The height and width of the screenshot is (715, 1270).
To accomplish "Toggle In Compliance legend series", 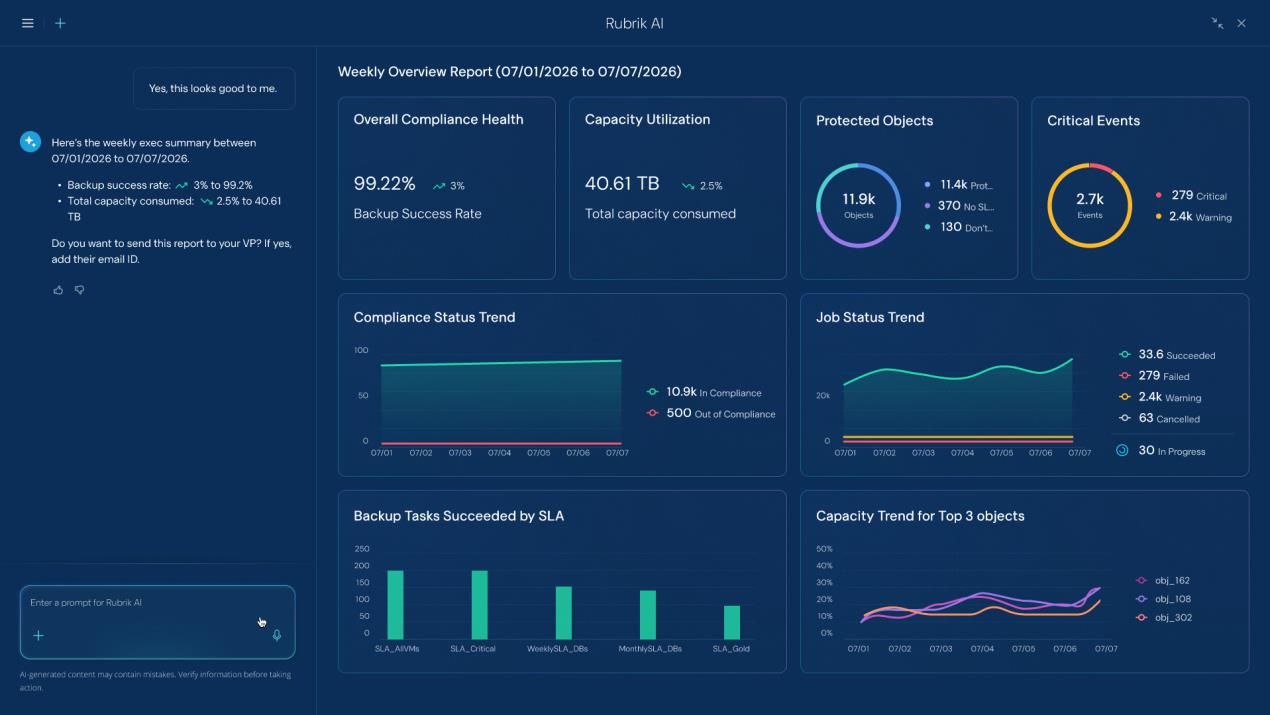I will coord(704,392).
